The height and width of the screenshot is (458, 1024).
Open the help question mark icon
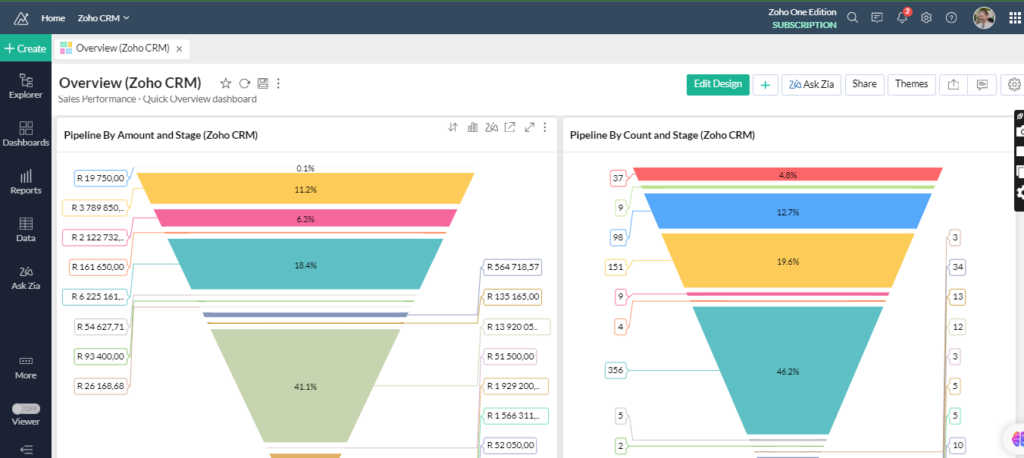[951, 18]
